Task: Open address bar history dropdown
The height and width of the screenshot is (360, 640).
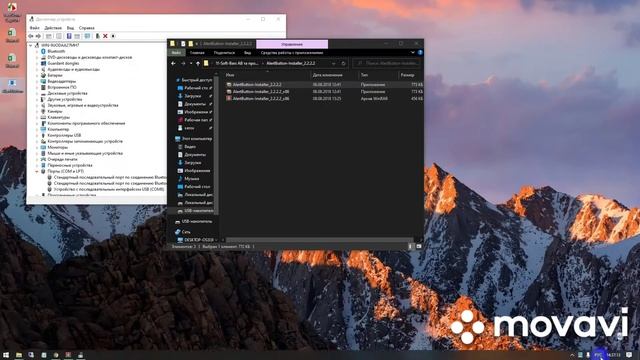Action: click(x=333, y=64)
